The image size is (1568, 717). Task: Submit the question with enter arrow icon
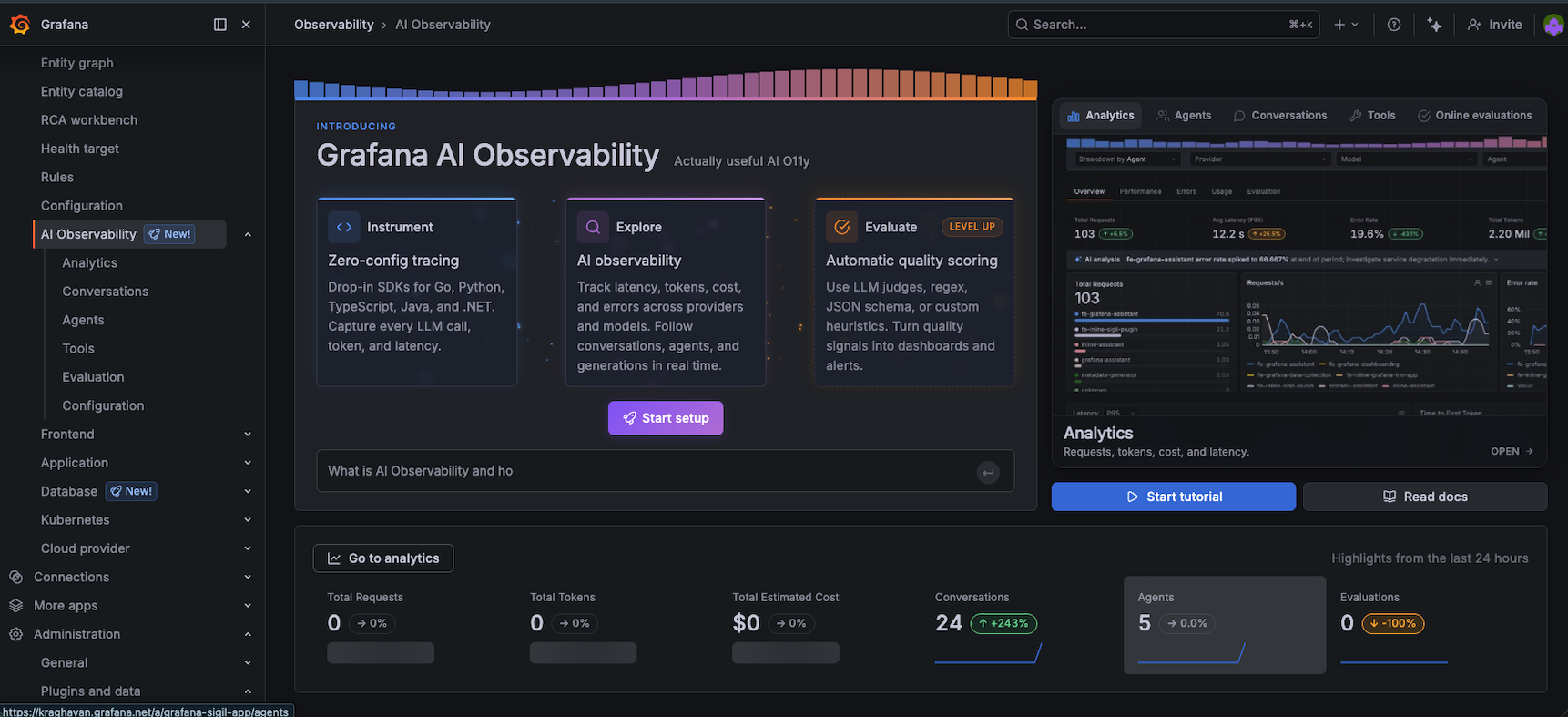pos(988,472)
